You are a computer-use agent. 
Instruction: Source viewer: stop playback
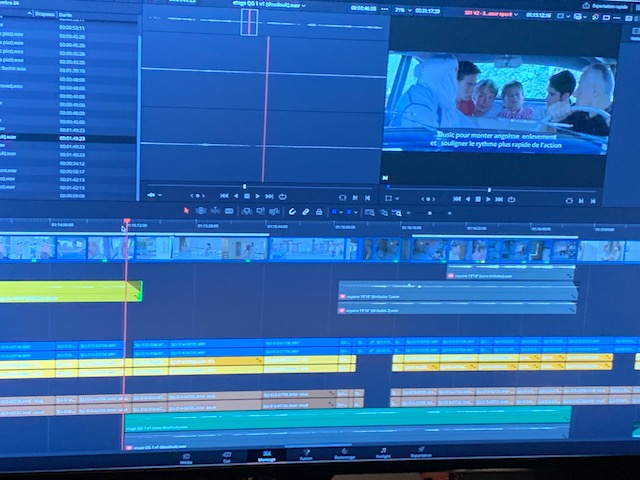tap(247, 196)
